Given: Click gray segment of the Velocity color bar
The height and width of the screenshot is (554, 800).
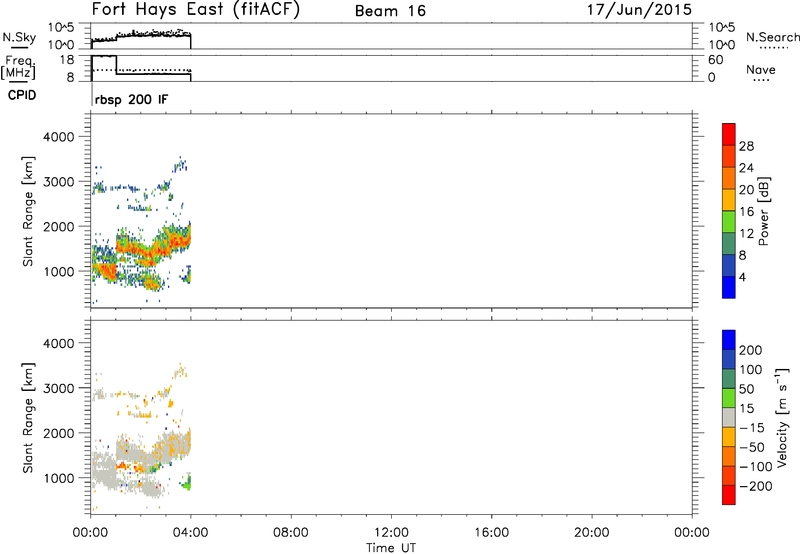Looking at the screenshot, I should click(x=729, y=412).
